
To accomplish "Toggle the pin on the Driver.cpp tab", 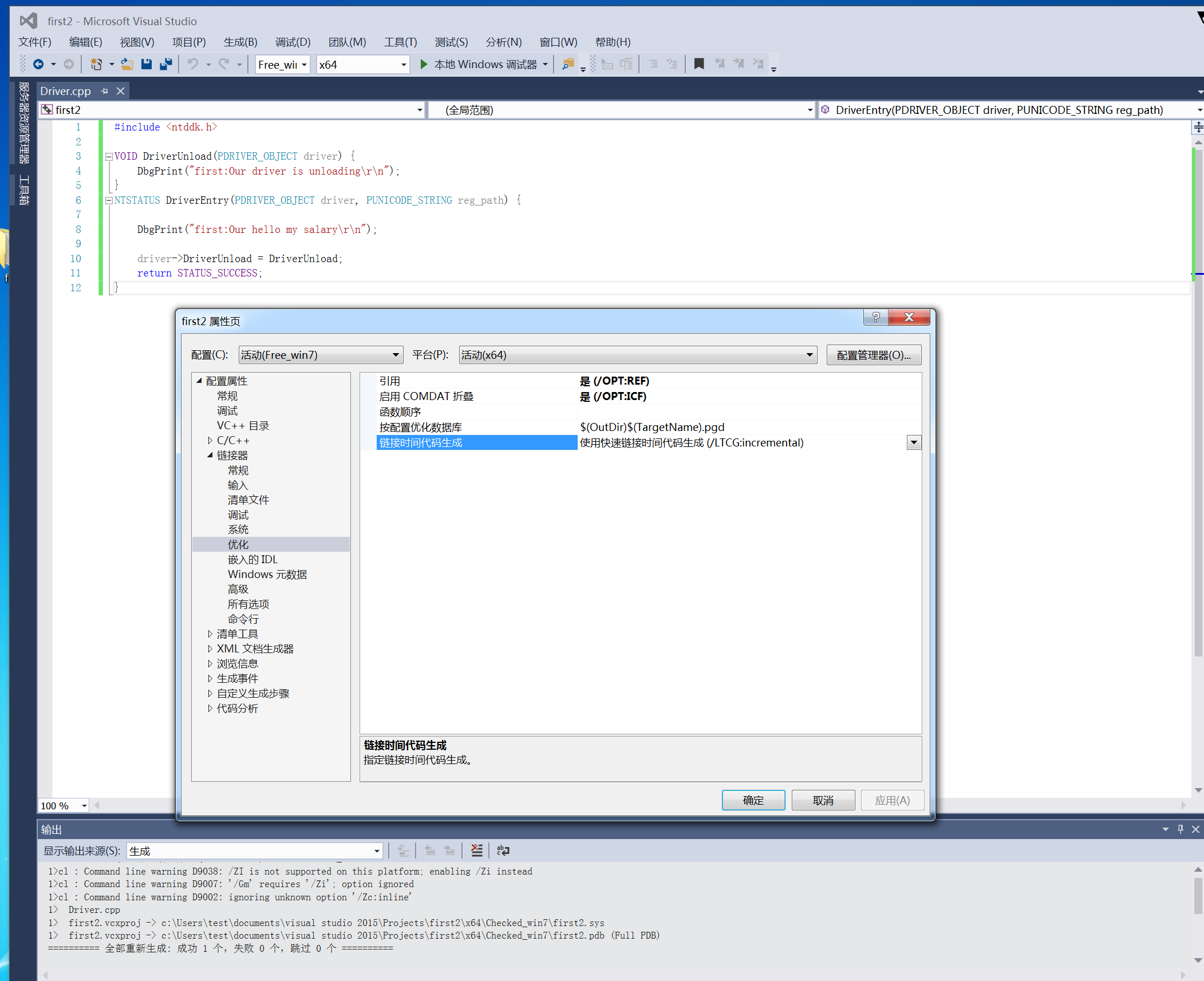I will coord(104,91).
